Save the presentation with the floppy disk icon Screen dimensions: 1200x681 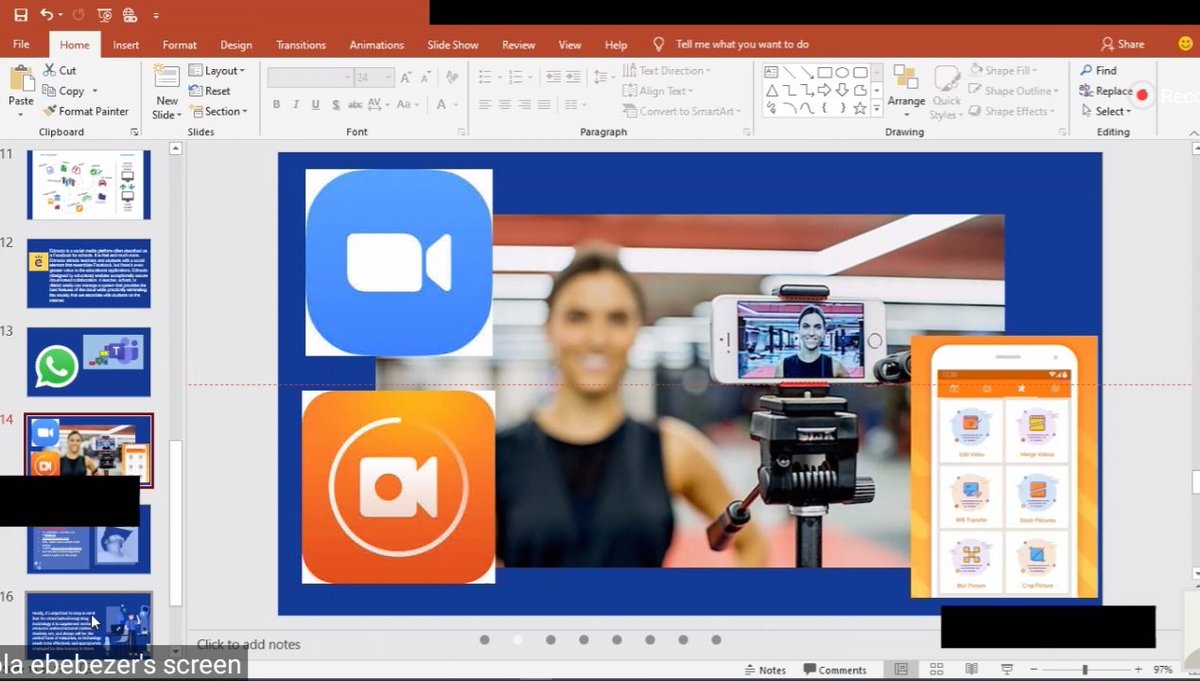[x=21, y=15]
